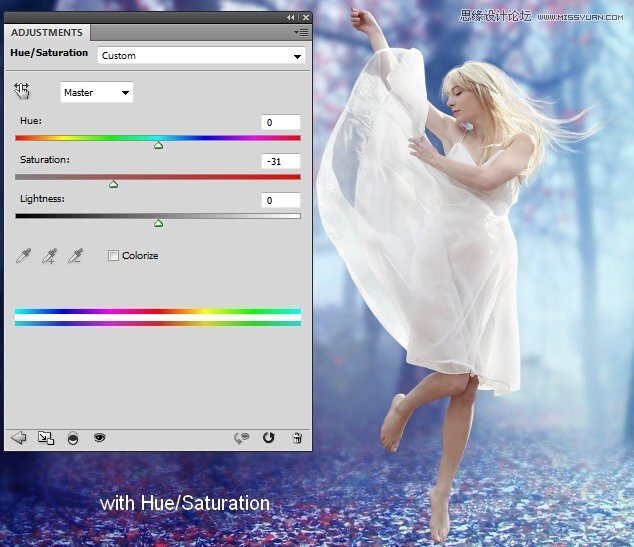
Task: Select the ADJUSTMENTS panel tab
Action: point(47,33)
